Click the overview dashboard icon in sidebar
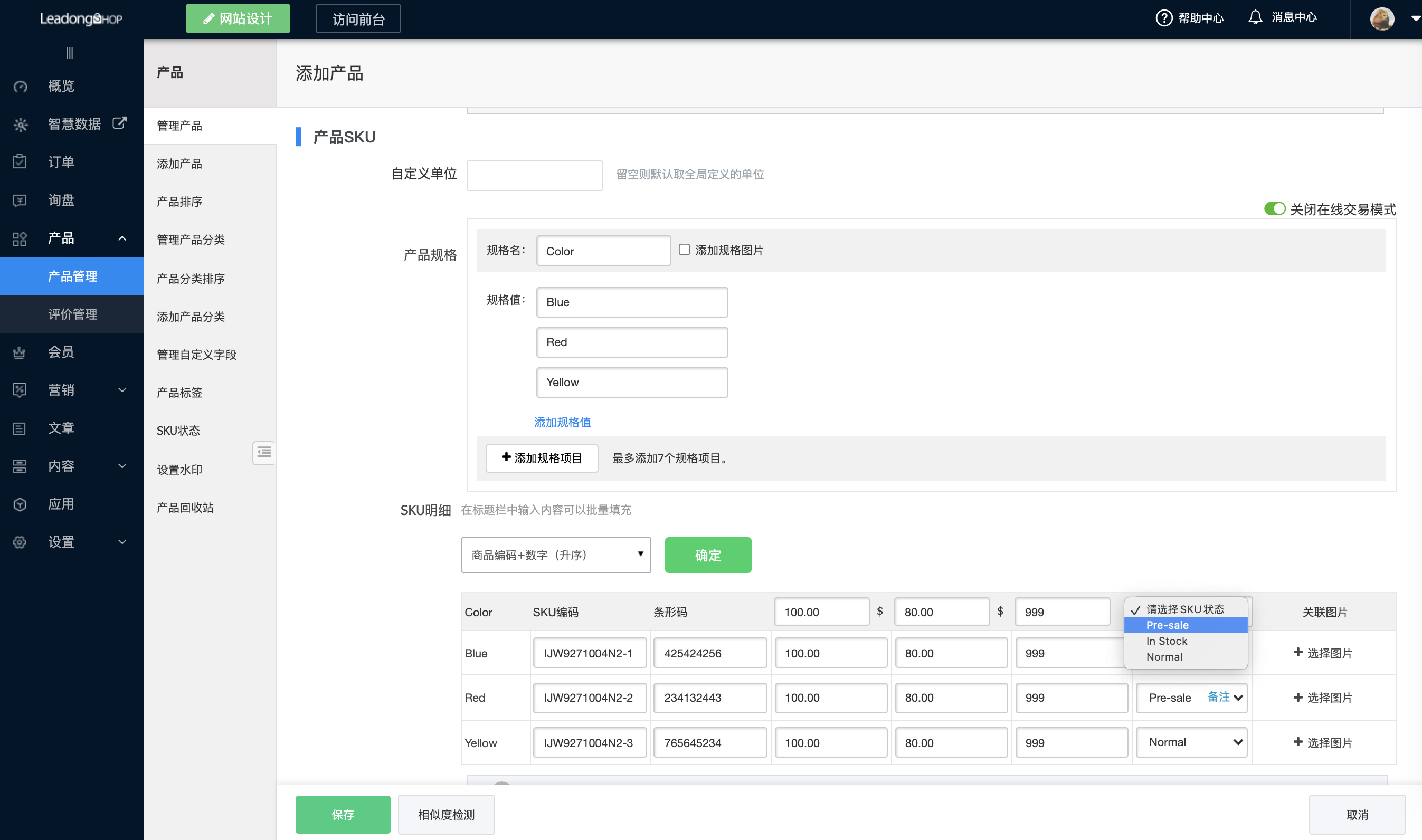 (x=21, y=86)
